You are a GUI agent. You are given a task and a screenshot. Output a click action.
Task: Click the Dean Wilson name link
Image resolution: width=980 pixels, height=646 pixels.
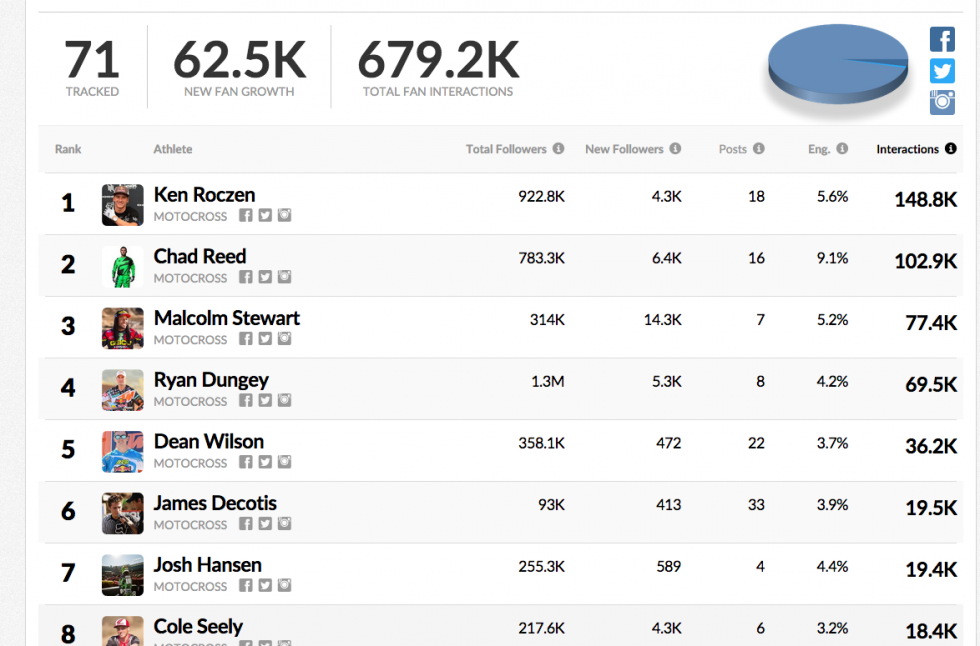pos(209,441)
